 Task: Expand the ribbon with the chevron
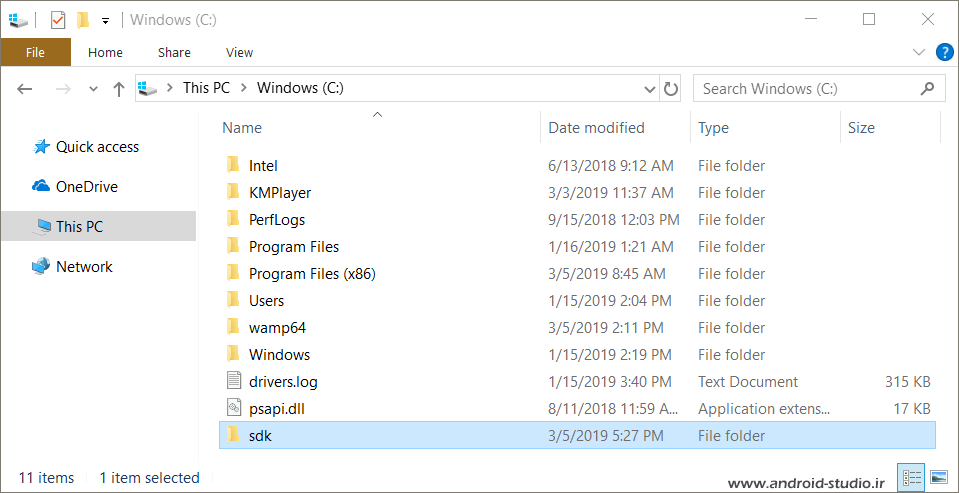coord(919,52)
